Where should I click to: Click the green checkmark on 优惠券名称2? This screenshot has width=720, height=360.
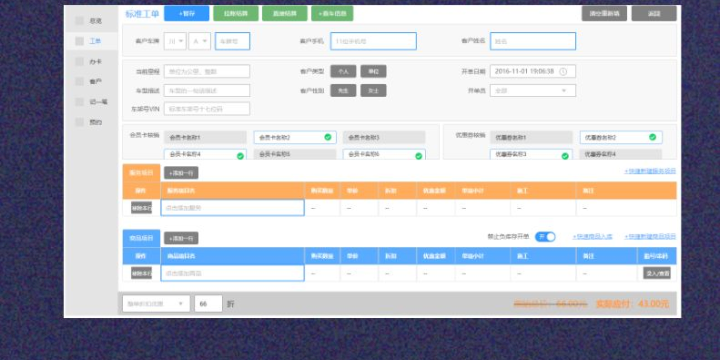(652, 137)
